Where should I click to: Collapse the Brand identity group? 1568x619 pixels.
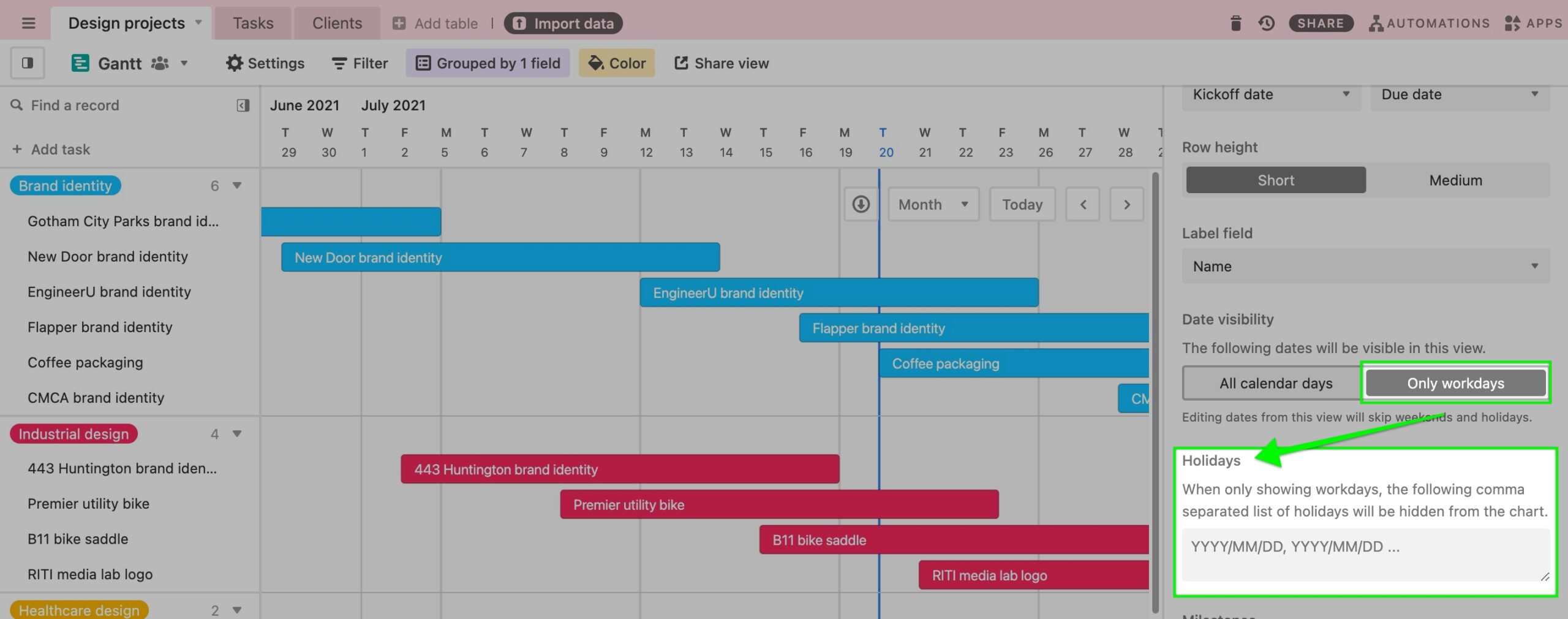coord(237,186)
